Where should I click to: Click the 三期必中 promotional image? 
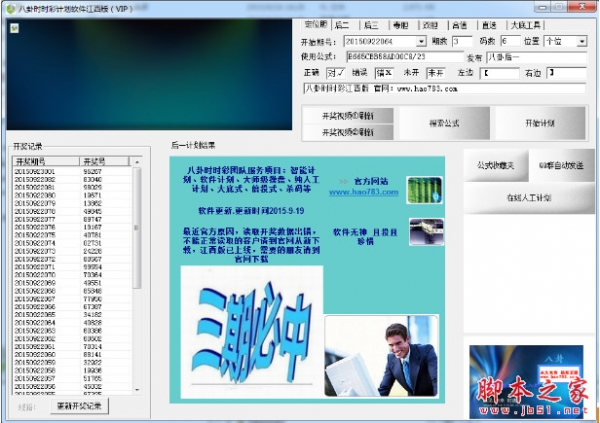pyautogui.click(x=252, y=332)
